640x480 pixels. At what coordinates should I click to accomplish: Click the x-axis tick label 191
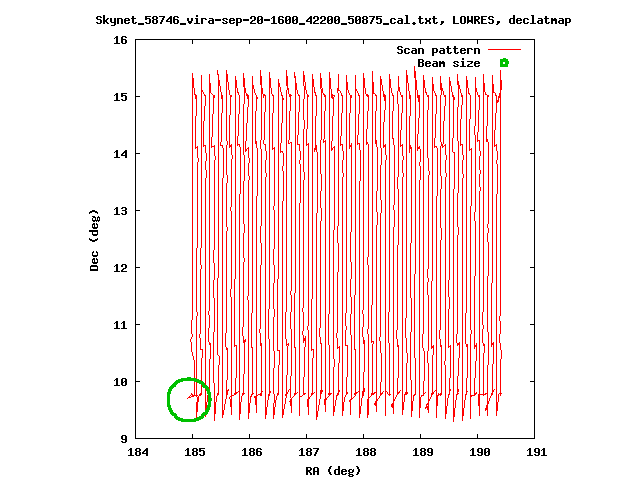click(x=536, y=452)
